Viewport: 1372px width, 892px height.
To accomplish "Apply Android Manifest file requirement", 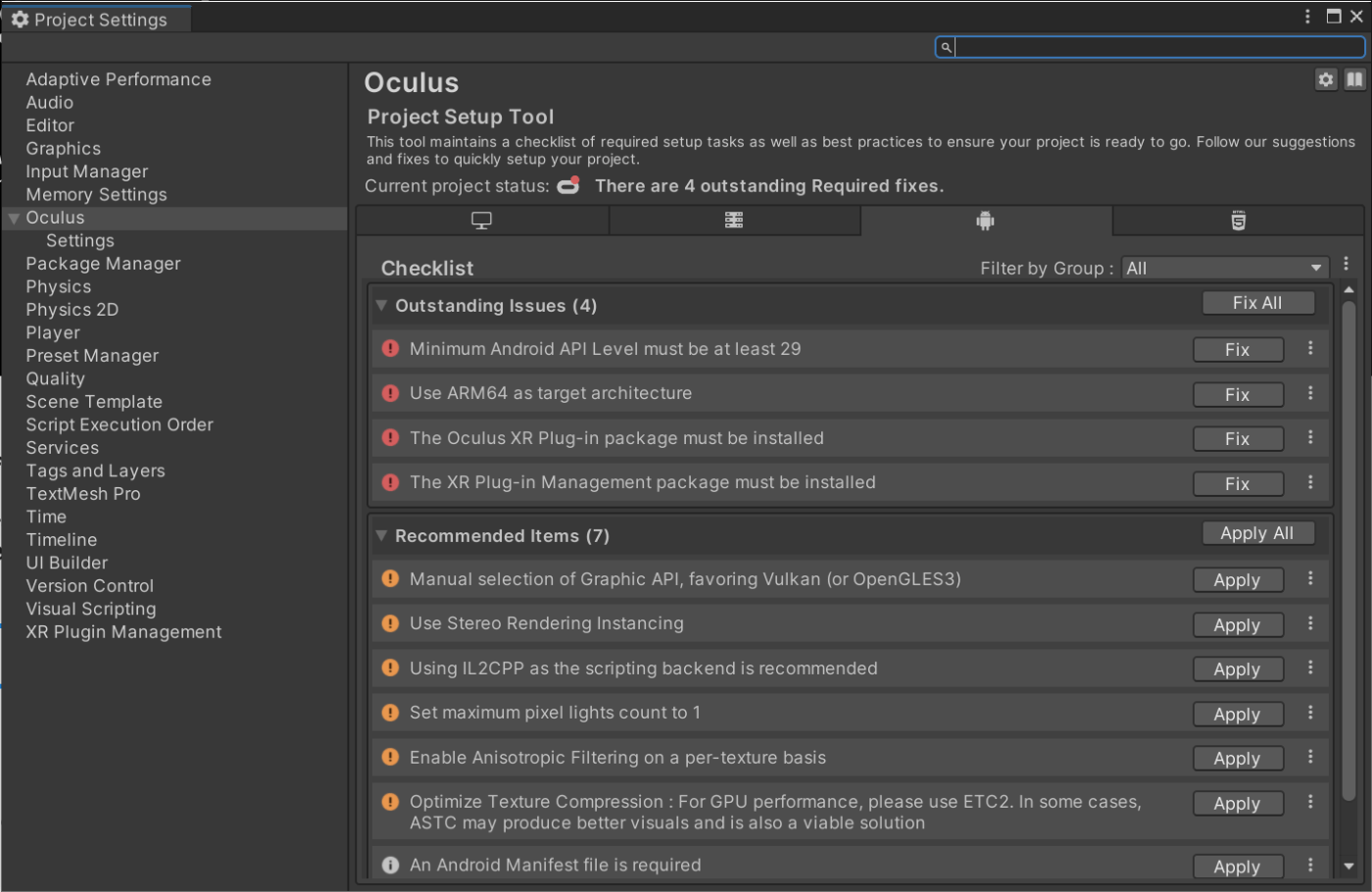I will 1238,867.
